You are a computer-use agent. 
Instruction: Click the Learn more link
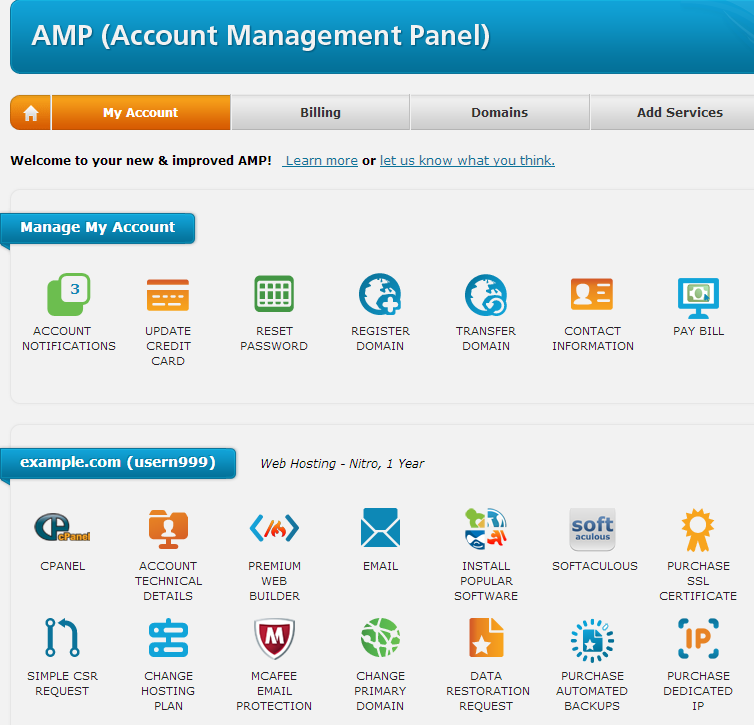coord(321,160)
